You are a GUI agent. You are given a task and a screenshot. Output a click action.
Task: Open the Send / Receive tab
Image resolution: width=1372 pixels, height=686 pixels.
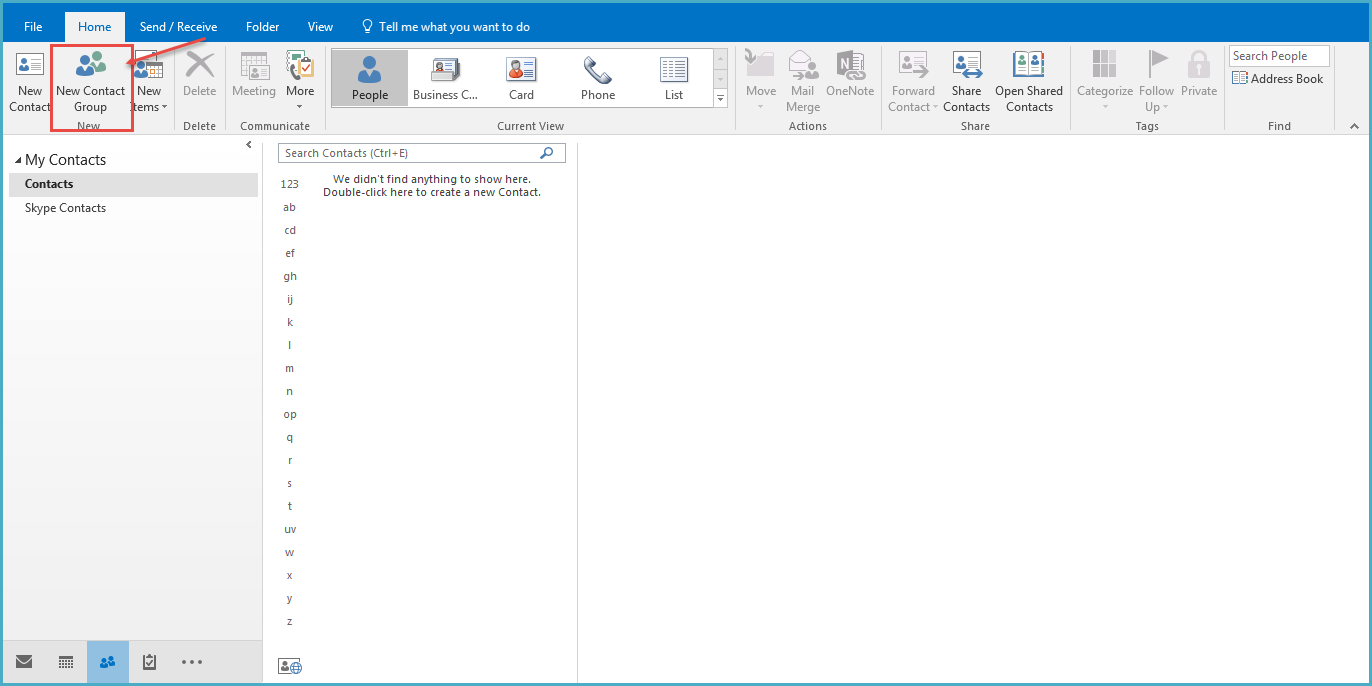(178, 27)
